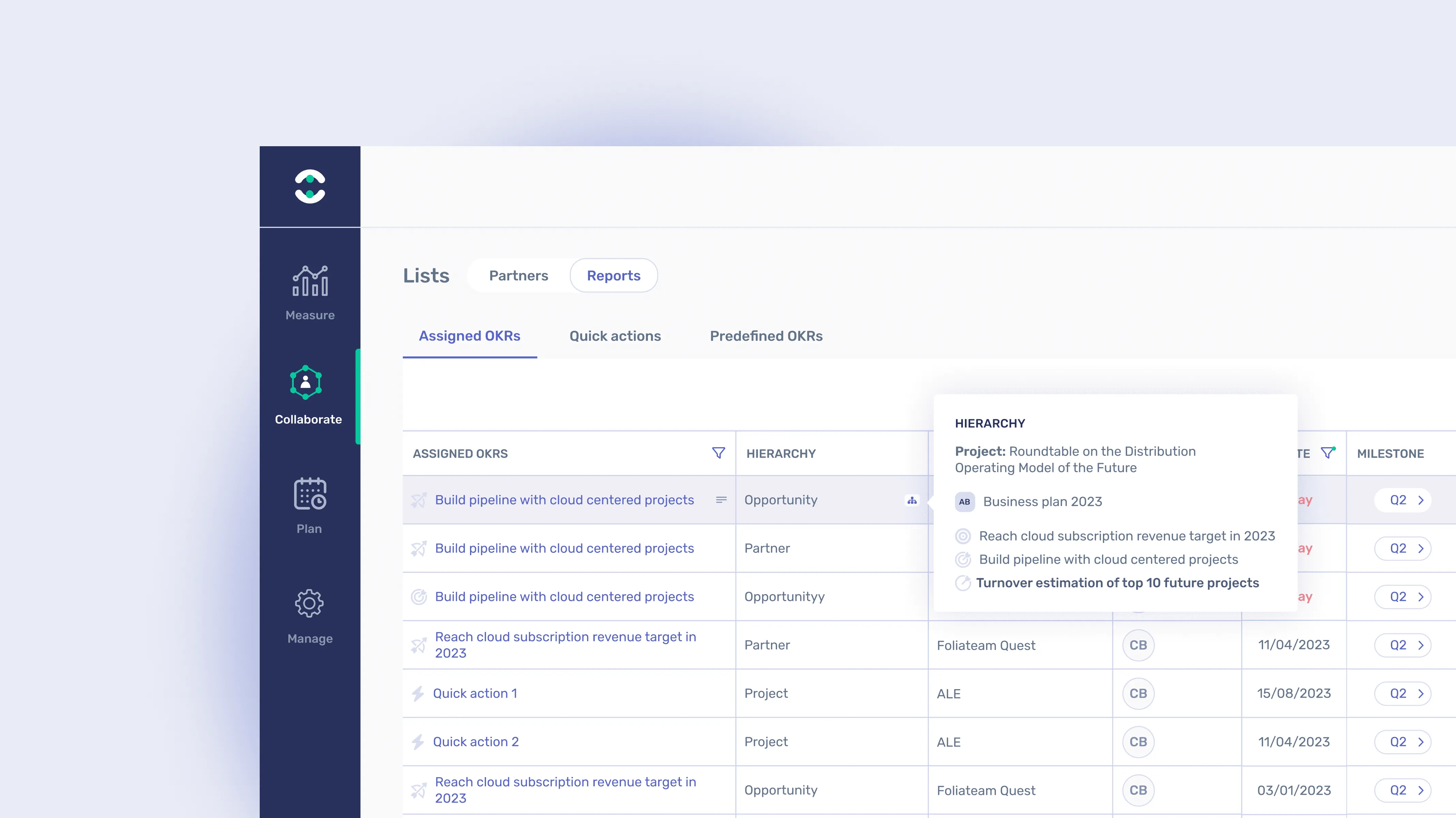
Task: Click the Quick action 1 lightning icon
Action: (x=418, y=694)
